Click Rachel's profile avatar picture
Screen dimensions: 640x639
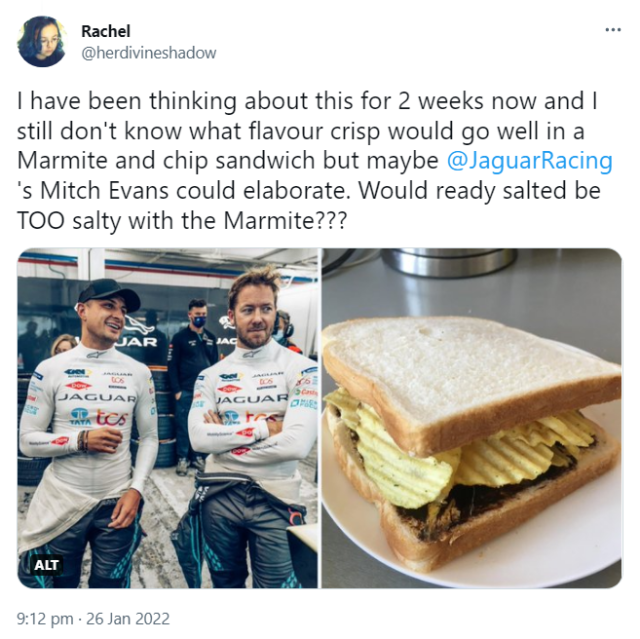click(x=42, y=41)
